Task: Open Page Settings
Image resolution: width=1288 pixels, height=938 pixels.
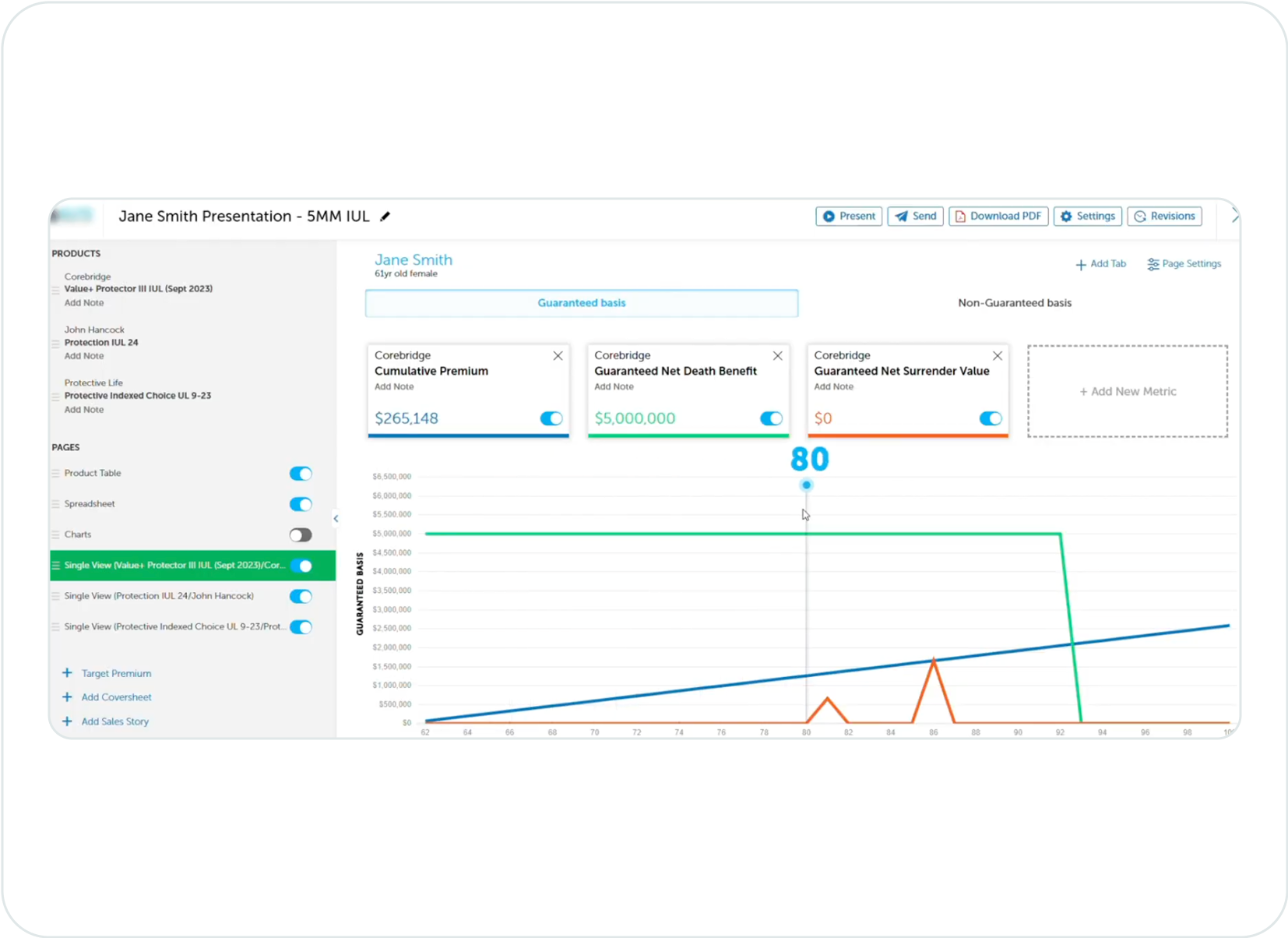Action: [x=1184, y=264]
